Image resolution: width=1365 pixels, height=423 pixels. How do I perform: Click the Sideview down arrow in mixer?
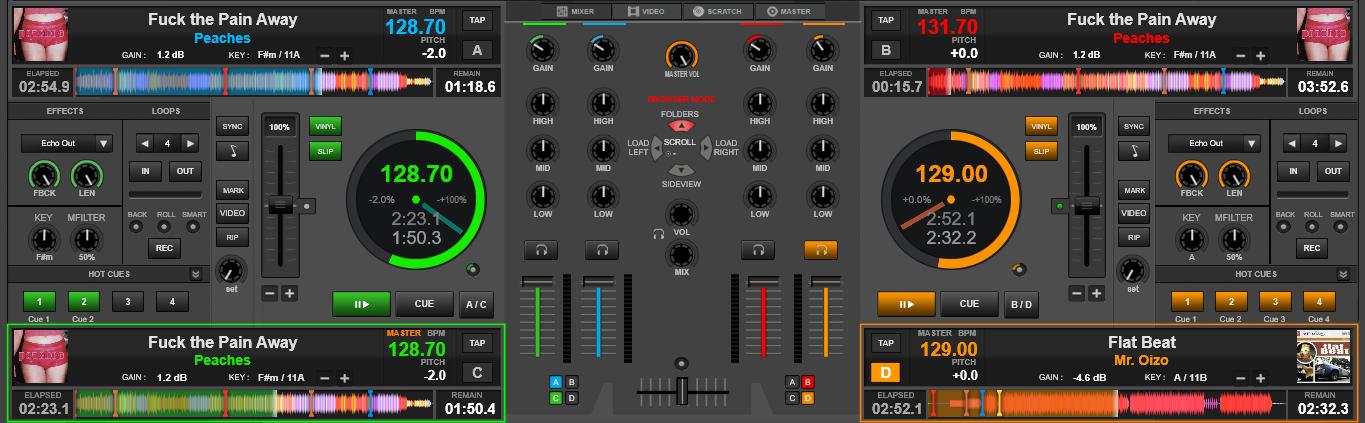click(x=680, y=170)
